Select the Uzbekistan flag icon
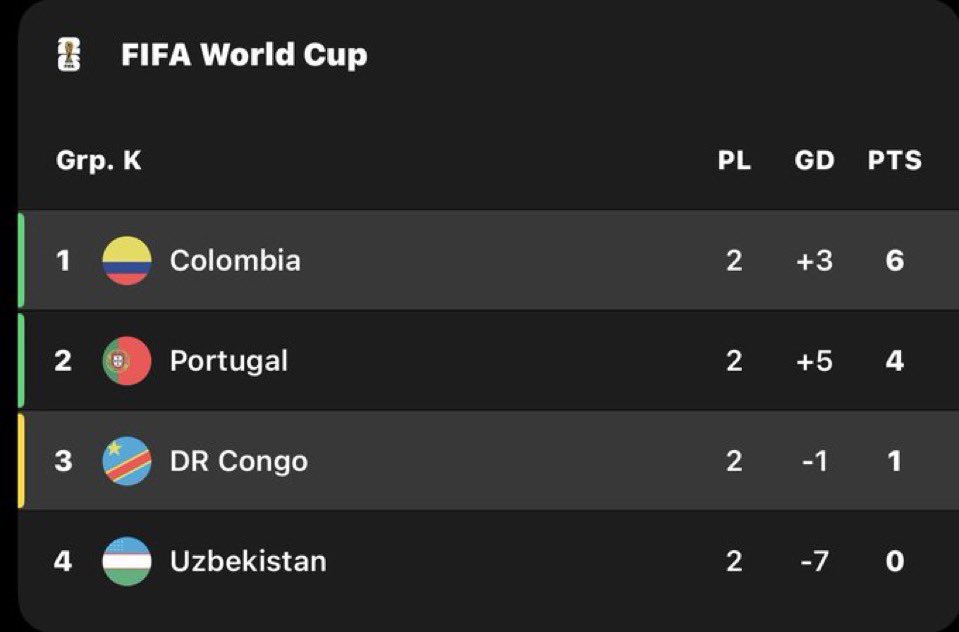The image size is (959, 632). coord(127,562)
